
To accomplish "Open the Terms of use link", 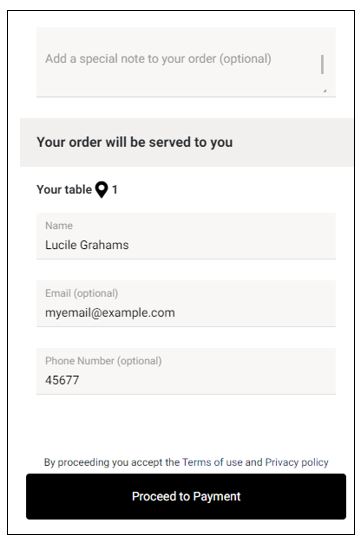I will 212,462.
